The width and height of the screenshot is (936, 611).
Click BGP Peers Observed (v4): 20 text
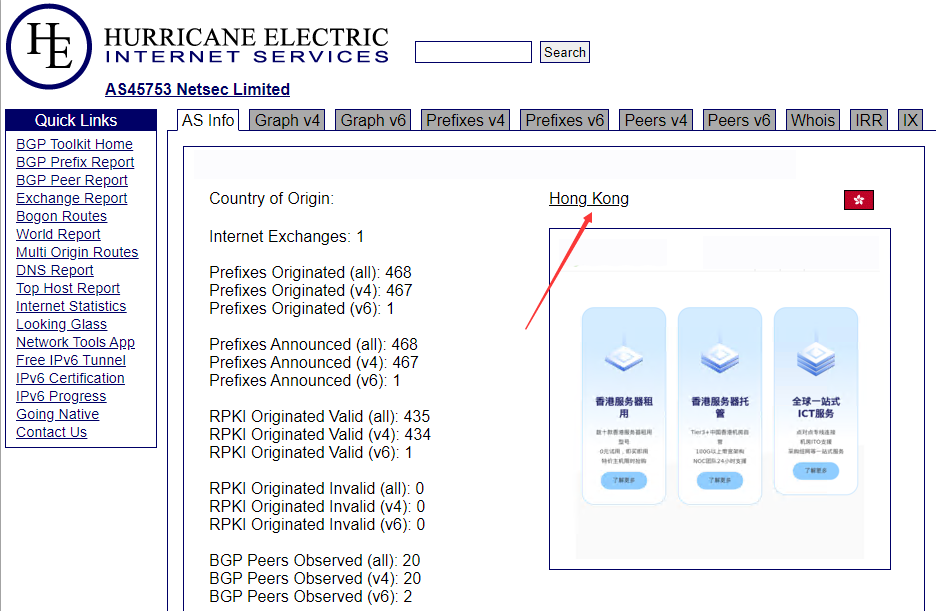(315, 578)
